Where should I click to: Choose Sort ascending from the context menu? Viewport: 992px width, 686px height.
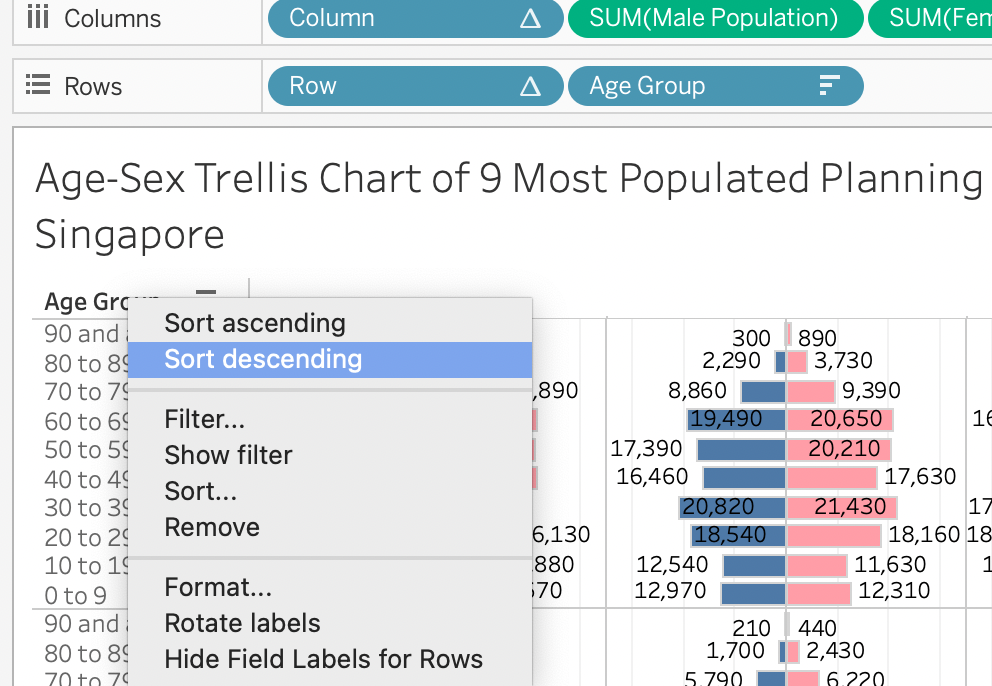[x=255, y=323]
